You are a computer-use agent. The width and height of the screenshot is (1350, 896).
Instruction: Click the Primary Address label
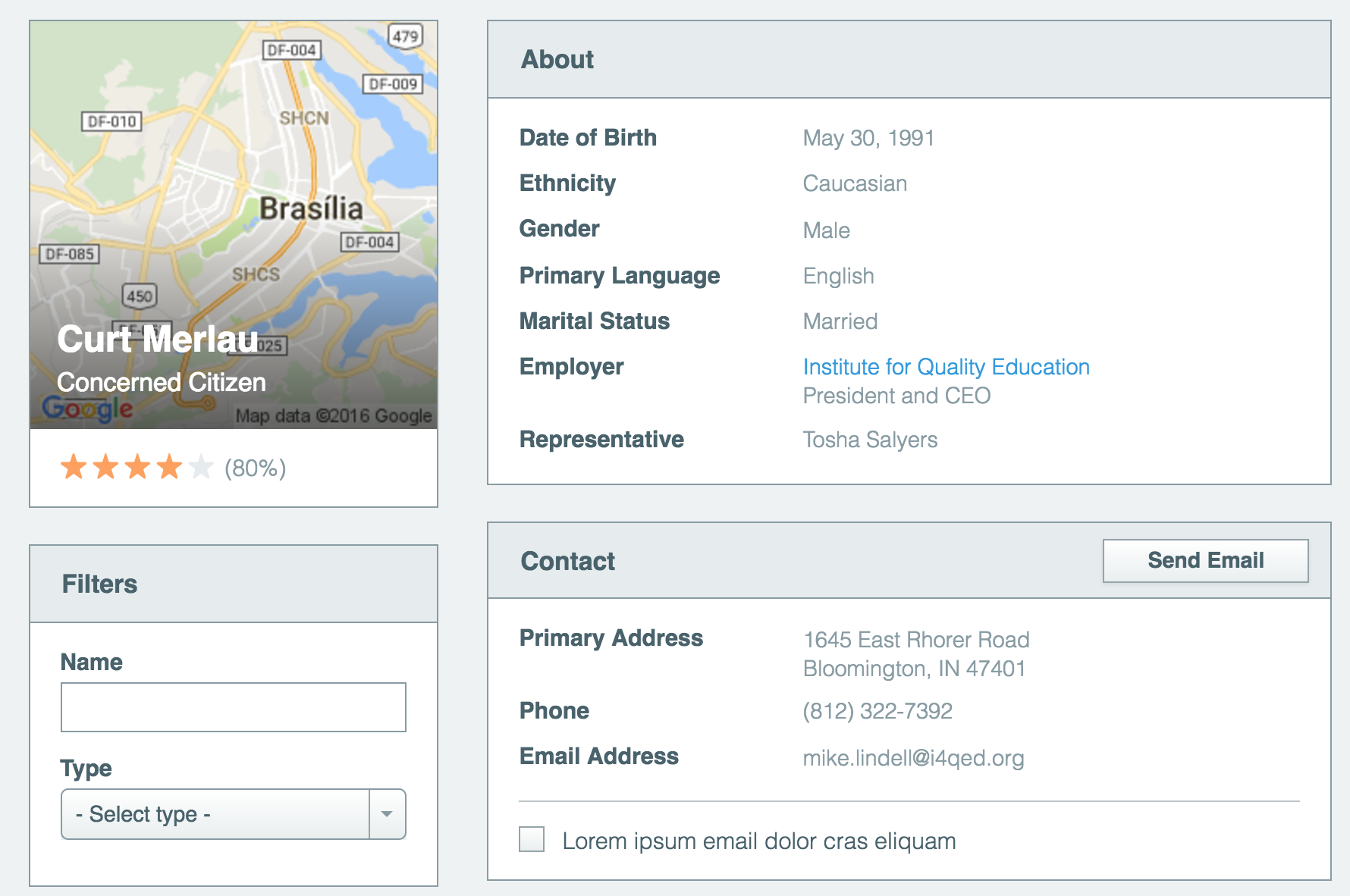[611, 638]
